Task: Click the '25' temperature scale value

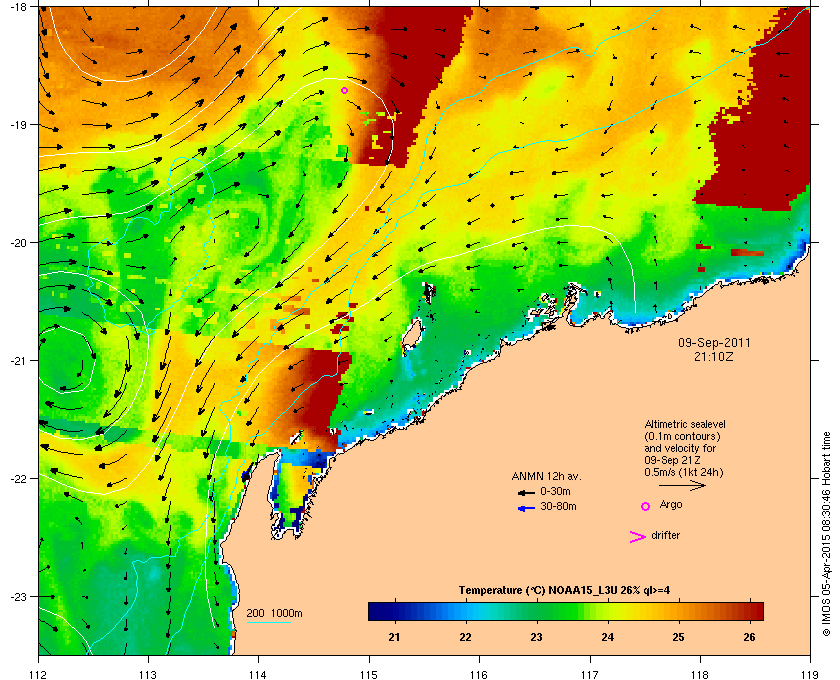Action: pyautogui.click(x=678, y=637)
